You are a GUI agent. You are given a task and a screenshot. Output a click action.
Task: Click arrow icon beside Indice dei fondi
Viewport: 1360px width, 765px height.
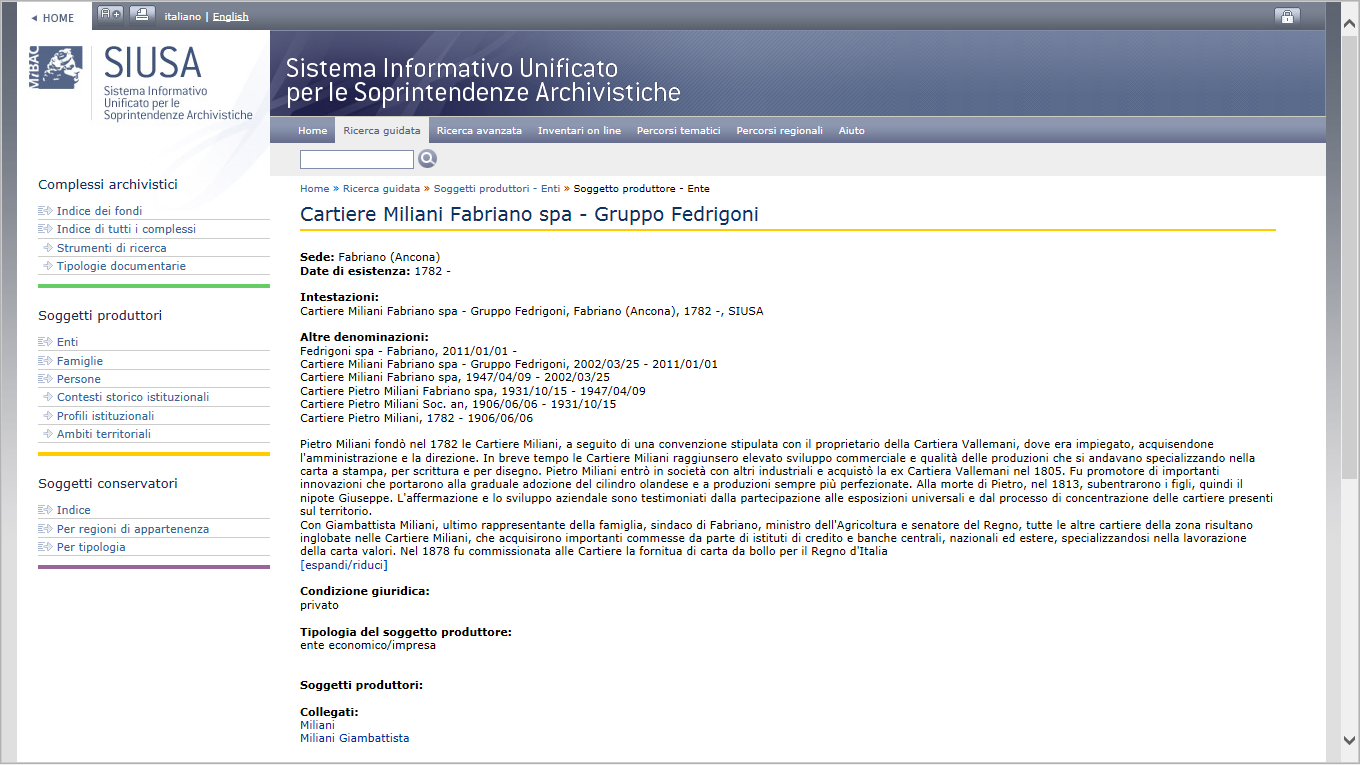pyautogui.click(x=45, y=211)
